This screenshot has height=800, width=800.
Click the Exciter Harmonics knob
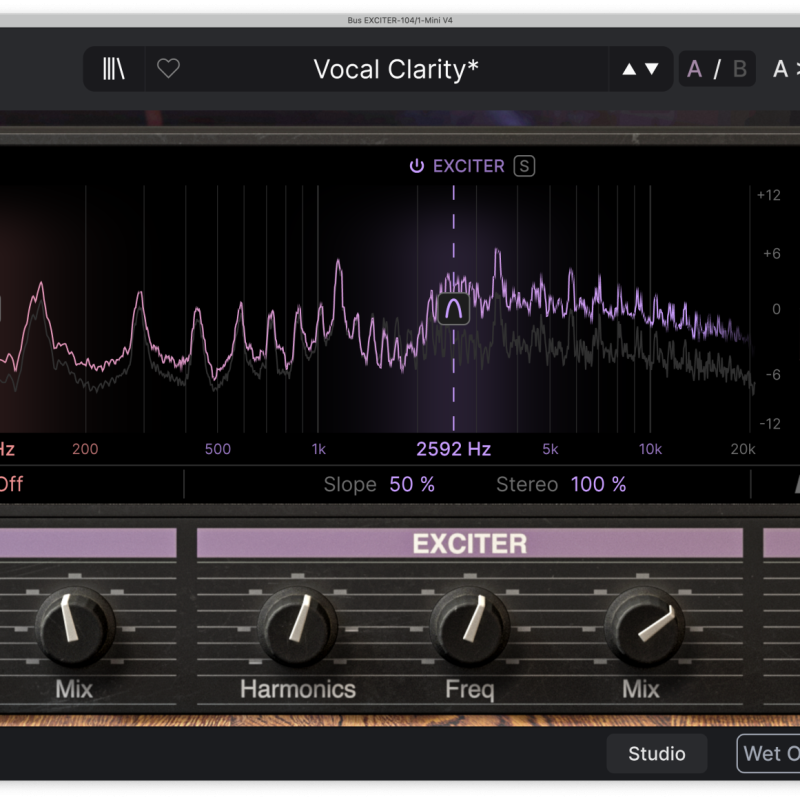coord(297,626)
